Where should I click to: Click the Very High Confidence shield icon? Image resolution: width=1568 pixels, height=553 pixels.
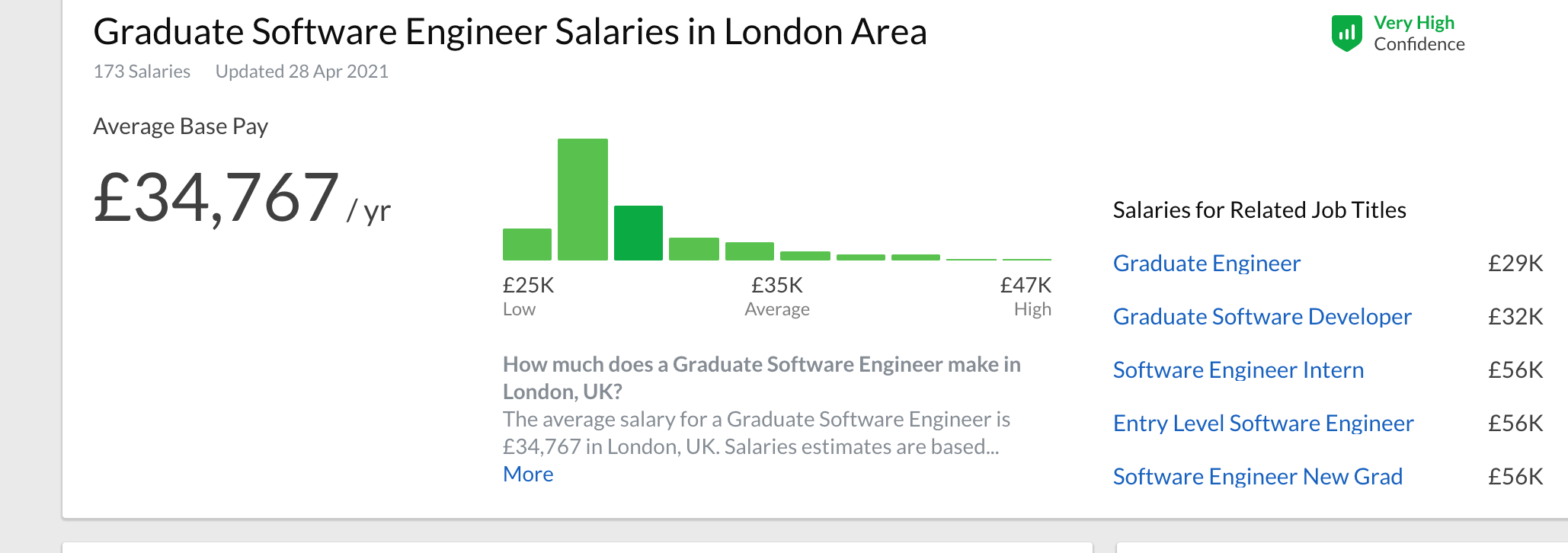(1346, 34)
